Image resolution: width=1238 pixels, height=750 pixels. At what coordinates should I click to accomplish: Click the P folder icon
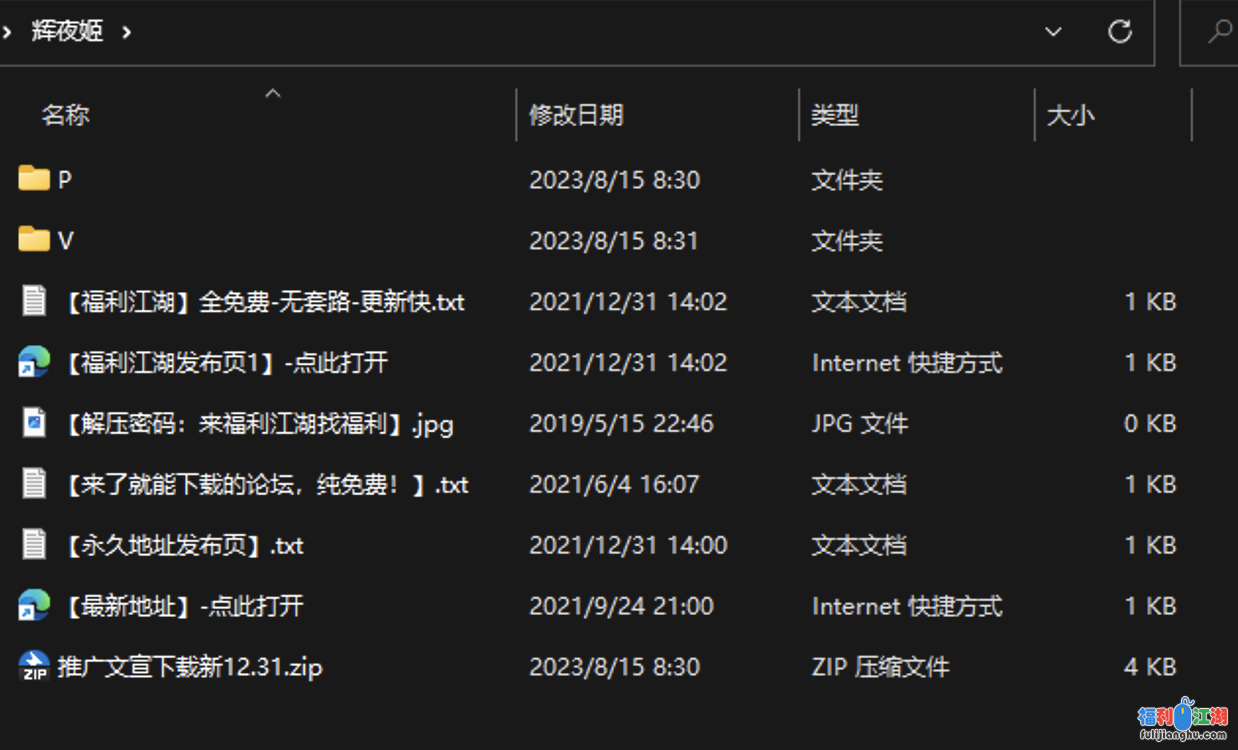click(x=34, y=180)
